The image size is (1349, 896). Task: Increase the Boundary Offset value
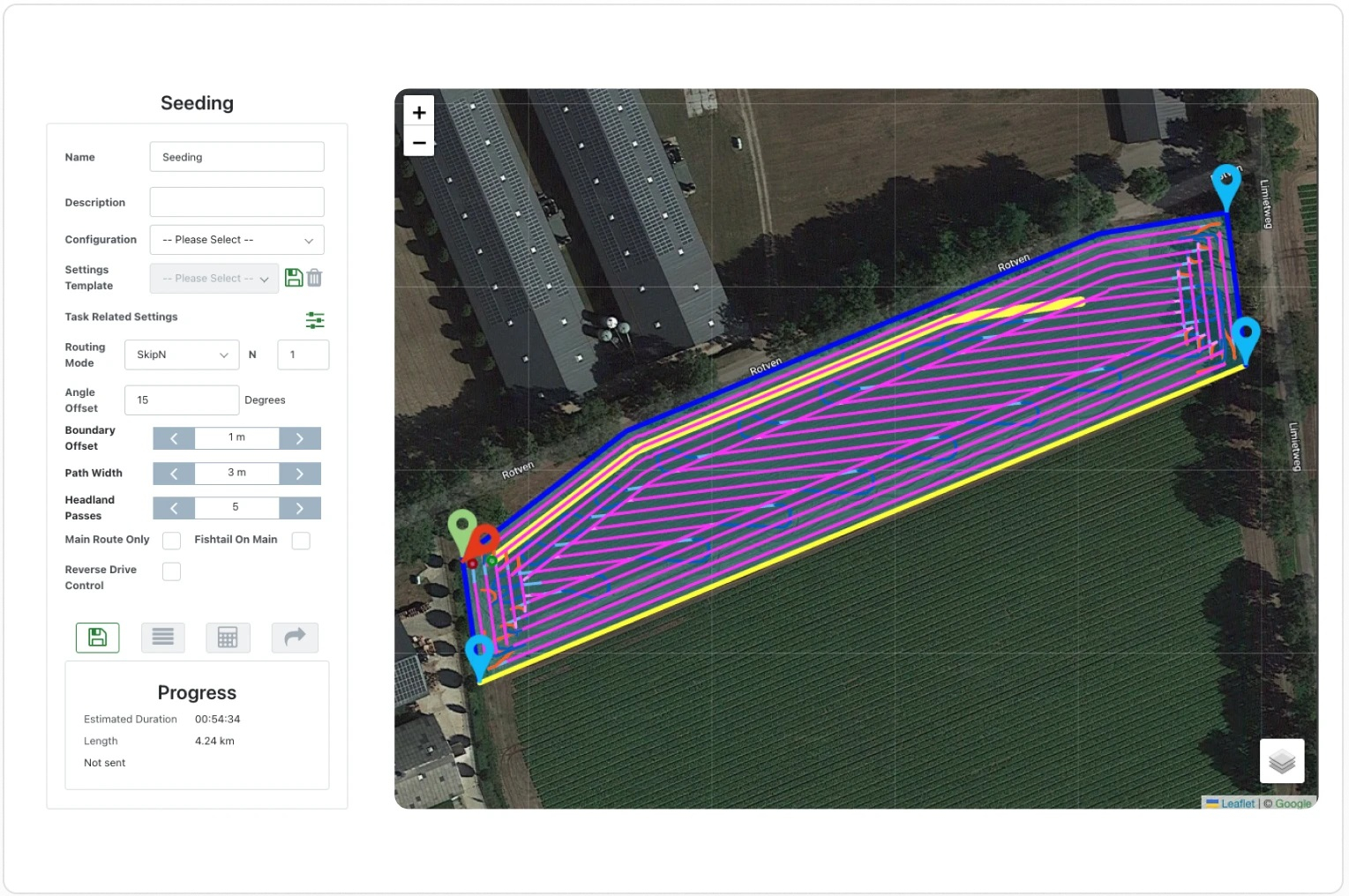pyautogui.click(x=300, y=438)
